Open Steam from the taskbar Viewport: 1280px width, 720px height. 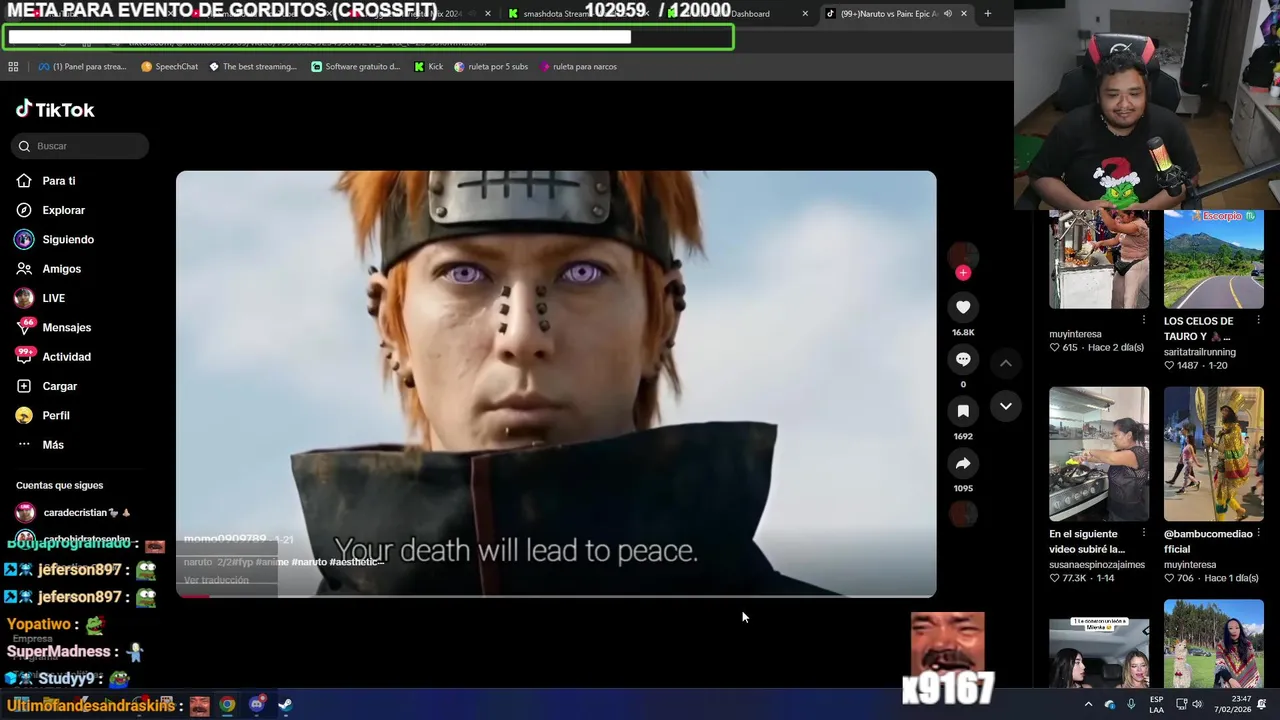[285, 705]
